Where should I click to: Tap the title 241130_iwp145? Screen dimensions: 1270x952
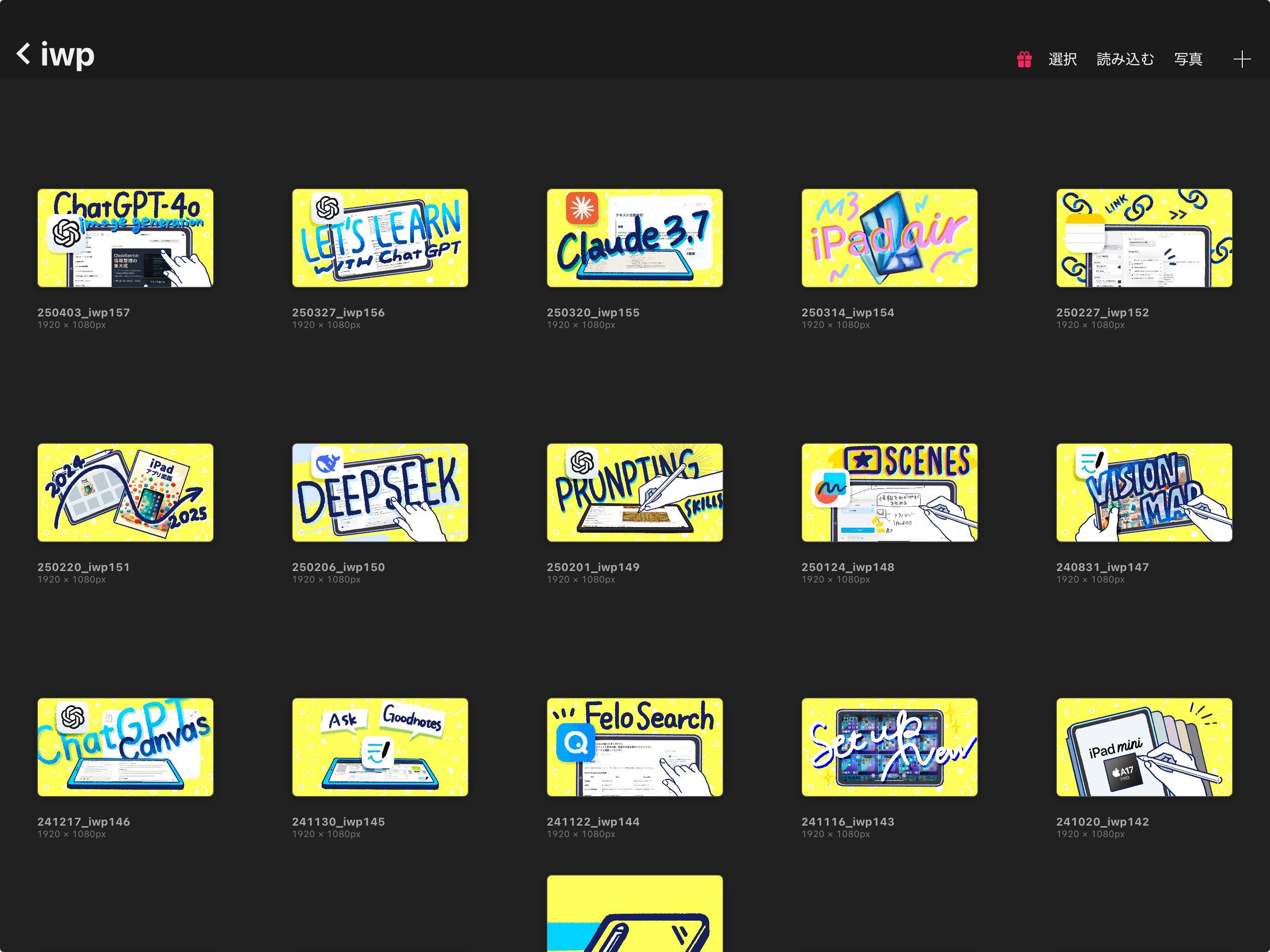[x=339, y=822]
